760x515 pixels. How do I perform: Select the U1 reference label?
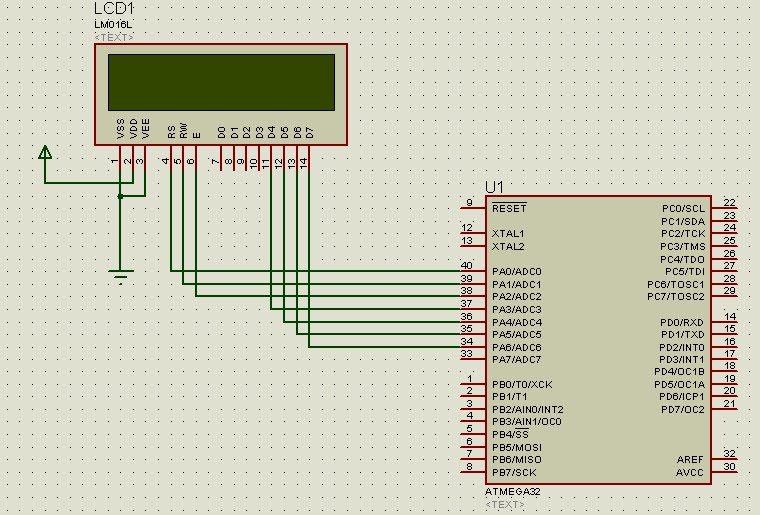pos(494,187)
